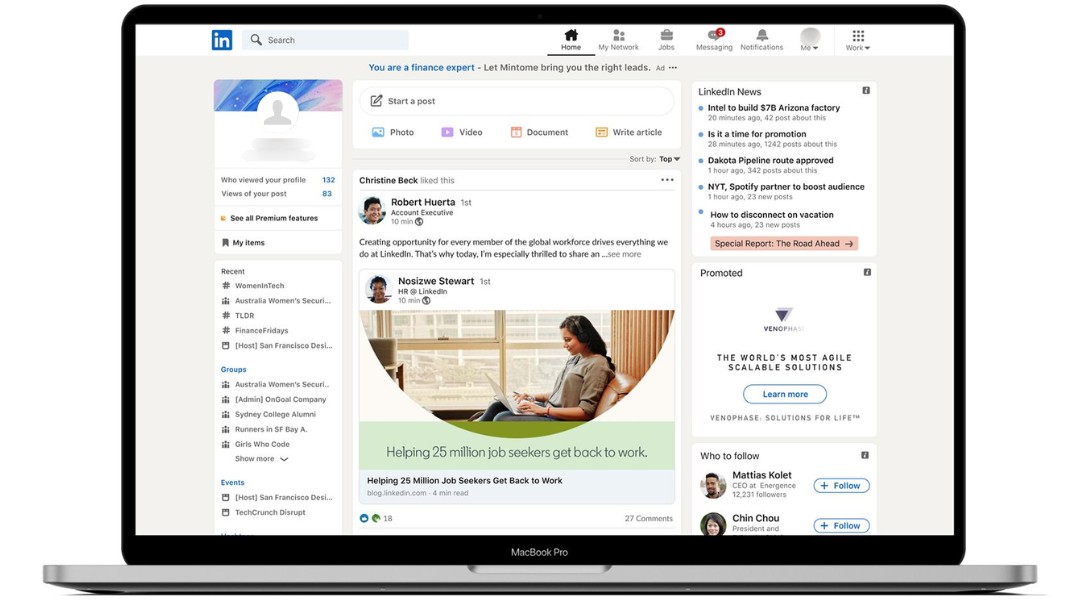Open Chin Chou's profile photo

pos(713,524)
